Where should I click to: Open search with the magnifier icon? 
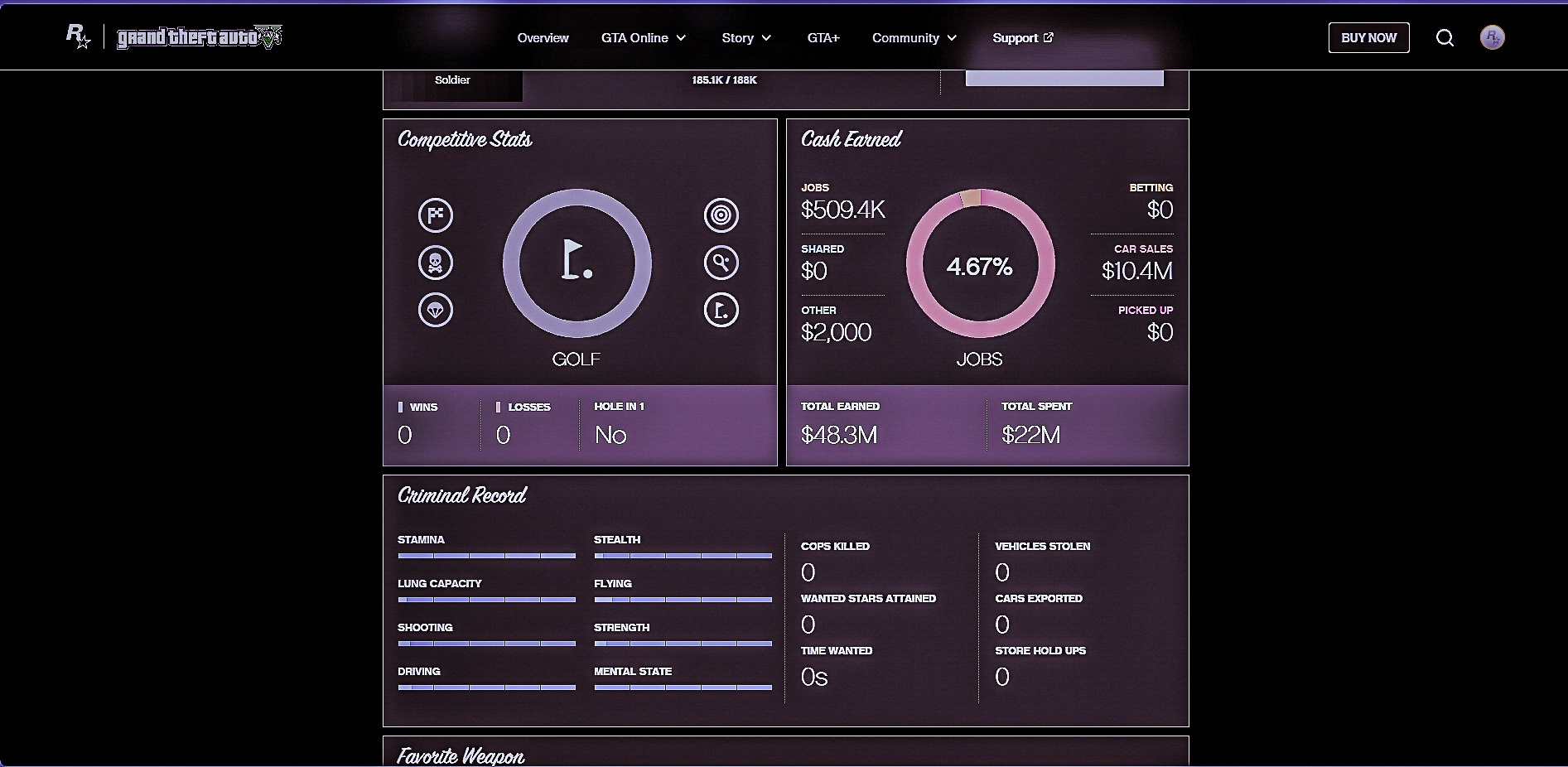coord(1445,38)
